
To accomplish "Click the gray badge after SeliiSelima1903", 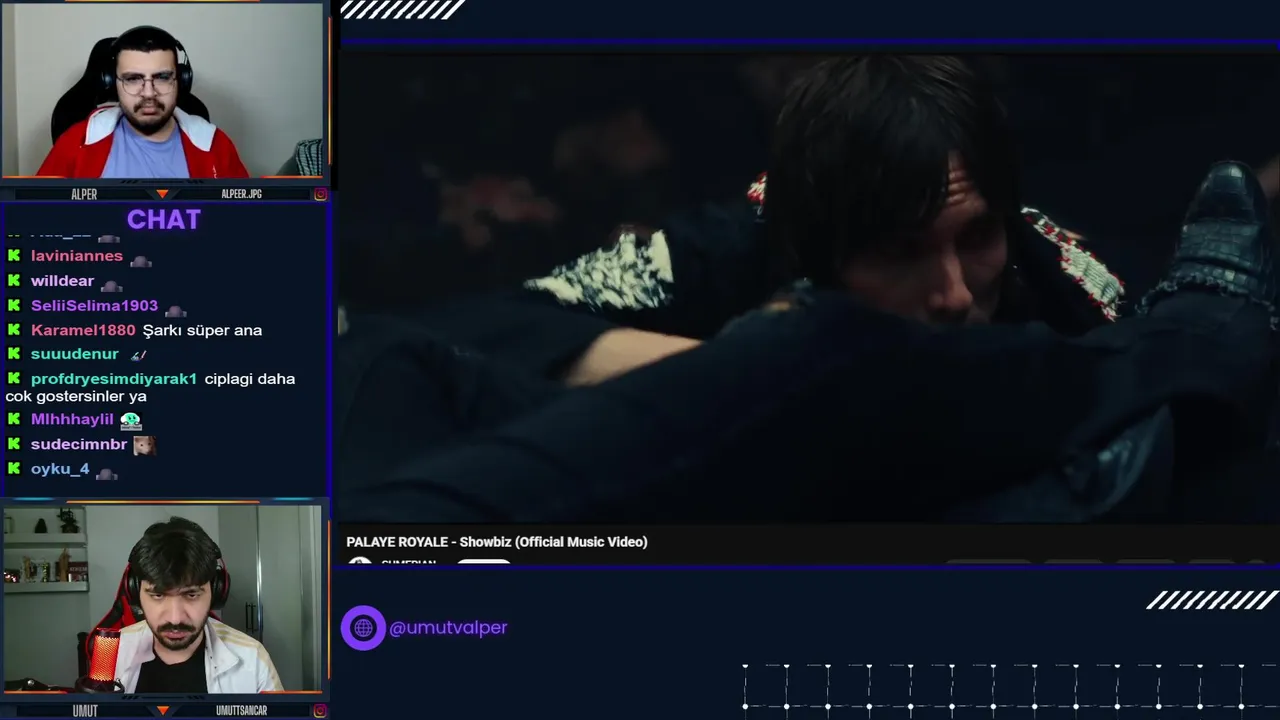I will click(175, 309).
